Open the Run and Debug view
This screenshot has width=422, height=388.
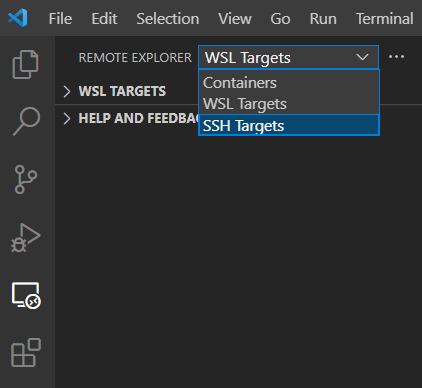pyautogui.click(x=26, y=237)
